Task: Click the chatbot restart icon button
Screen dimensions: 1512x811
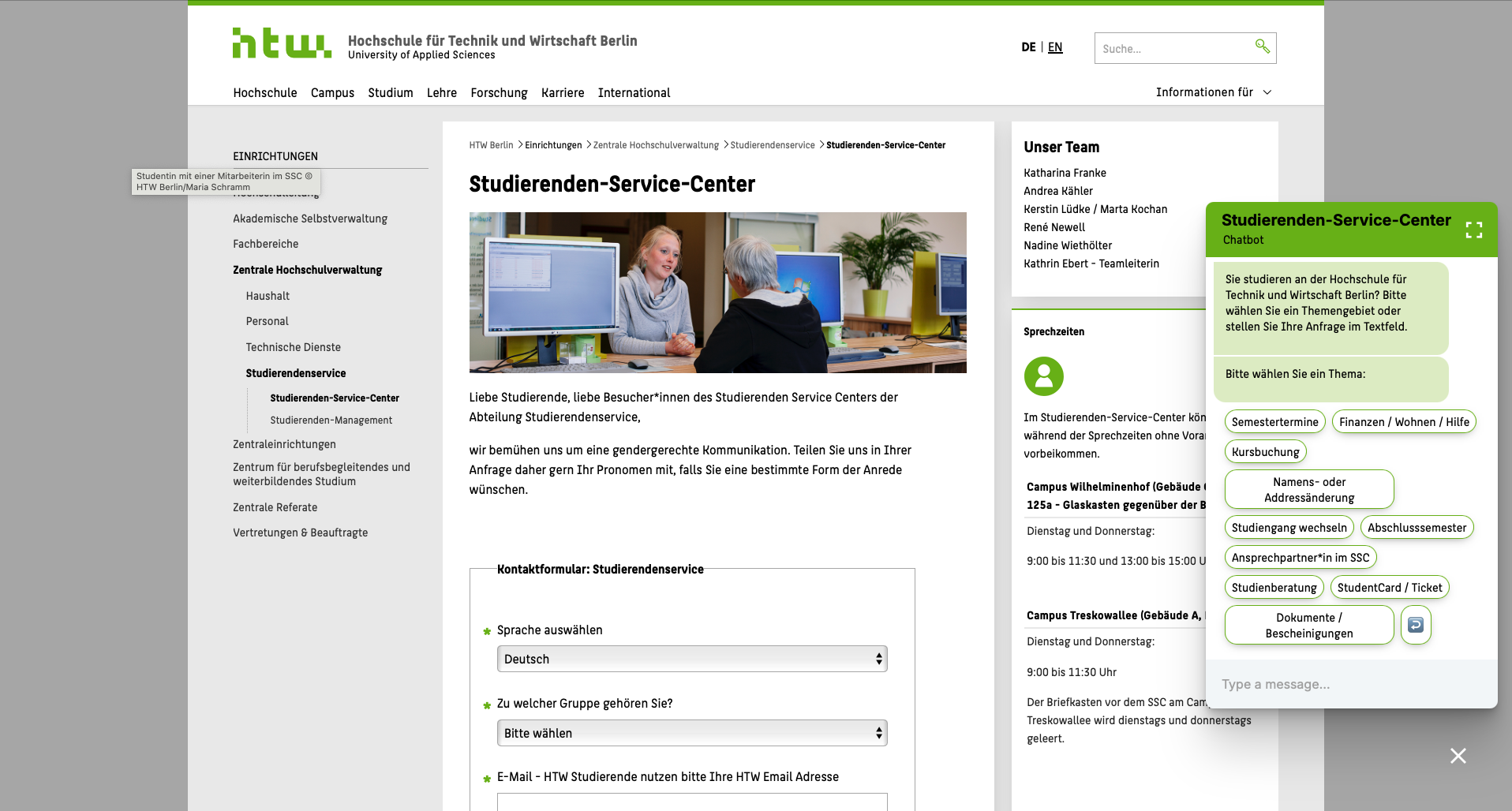Action: (1416, 625)
